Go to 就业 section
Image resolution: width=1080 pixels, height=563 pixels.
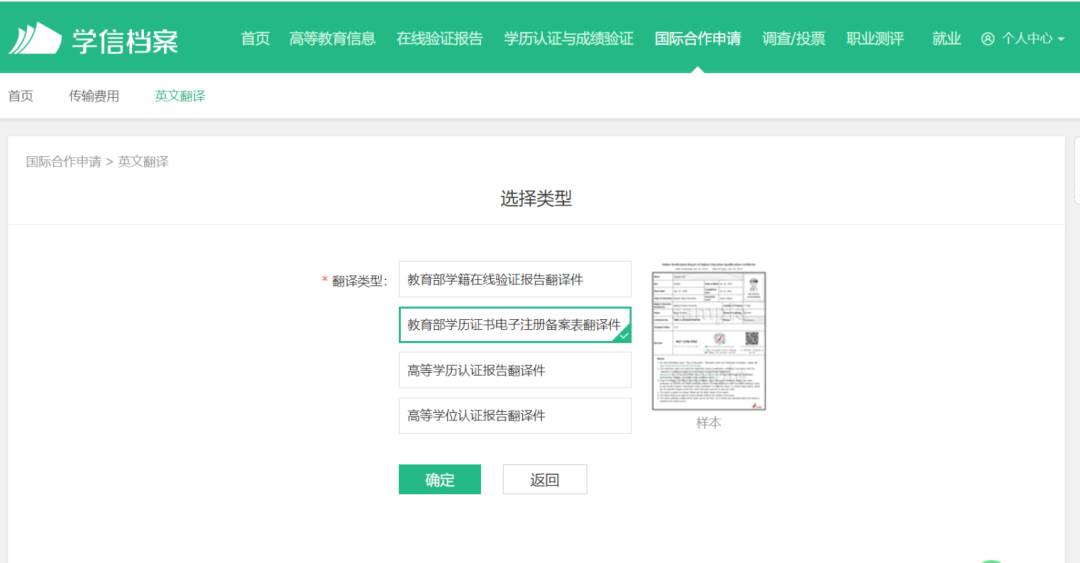[946, 39]
